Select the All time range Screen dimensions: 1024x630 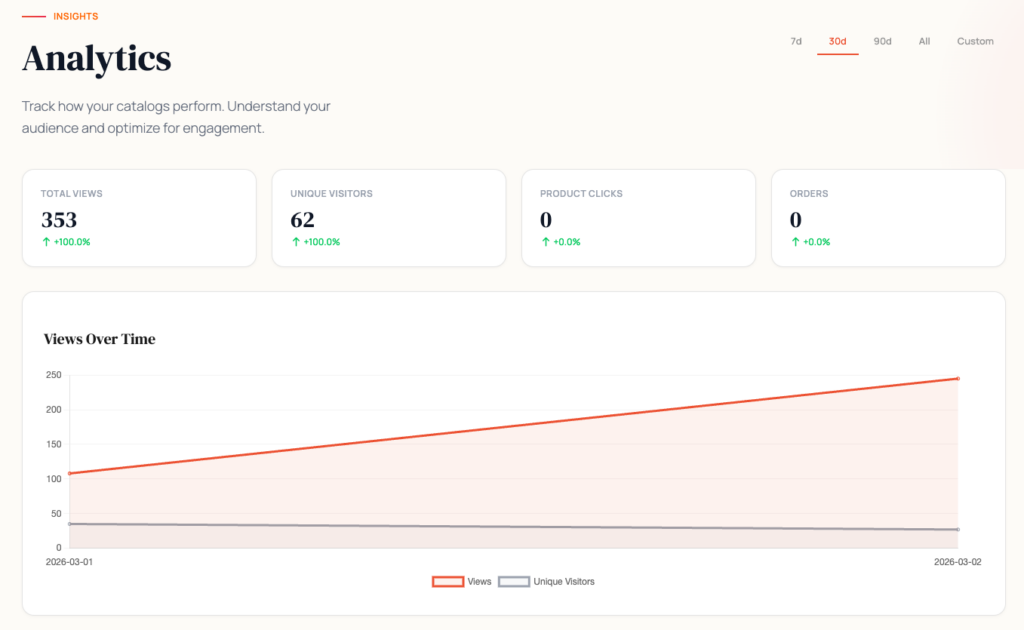tap(924, 41)
